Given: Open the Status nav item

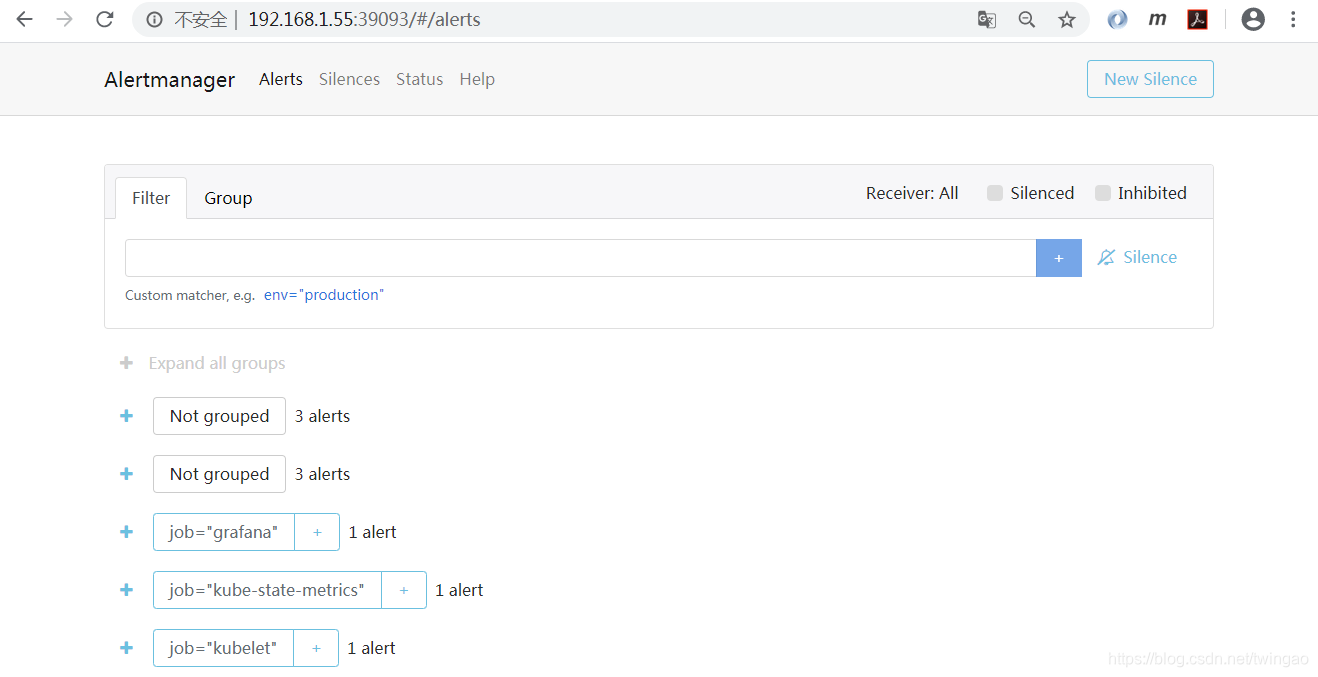Looking at the screenshot, I should [x=419, y=79].
